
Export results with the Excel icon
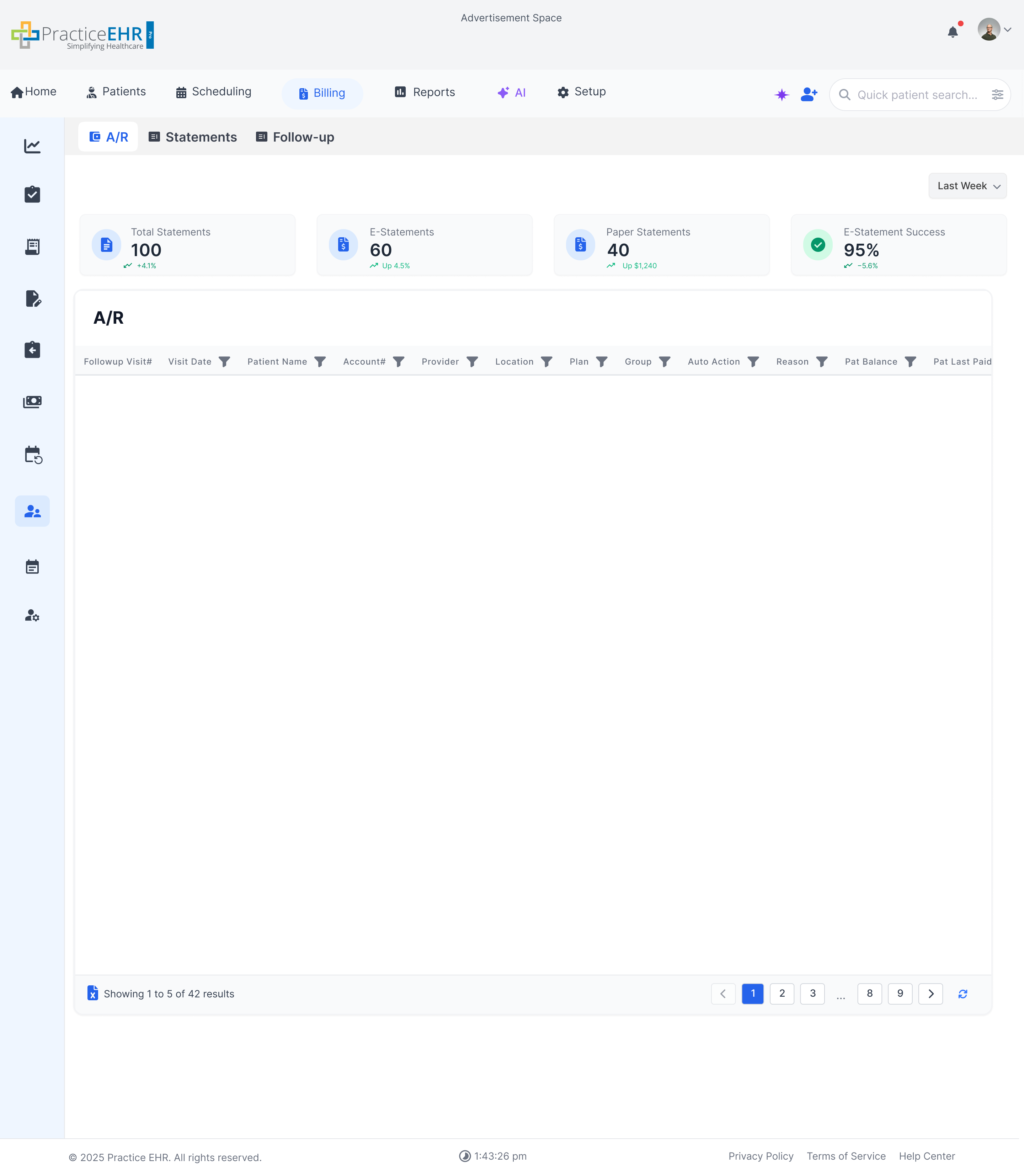pyautogui.click(x=92, y=993)
